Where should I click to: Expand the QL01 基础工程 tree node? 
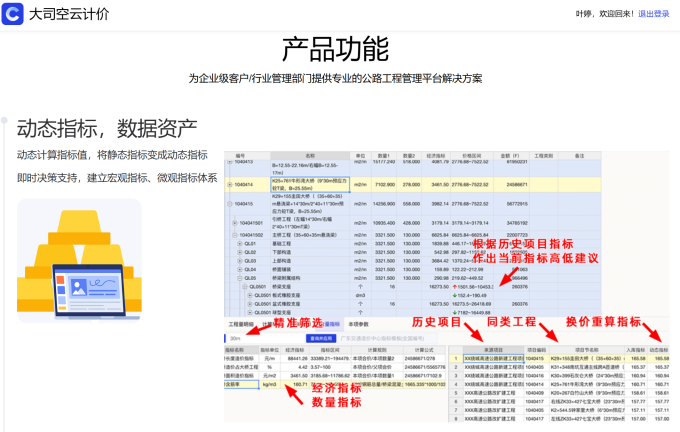pyautogui.click(x=241, y=243)
